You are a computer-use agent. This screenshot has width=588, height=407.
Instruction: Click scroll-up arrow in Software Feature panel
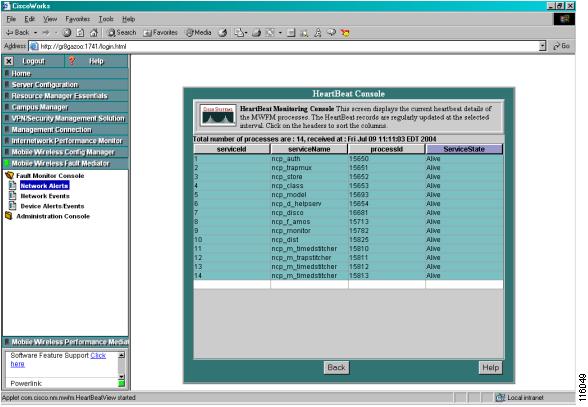click(122, 355)
